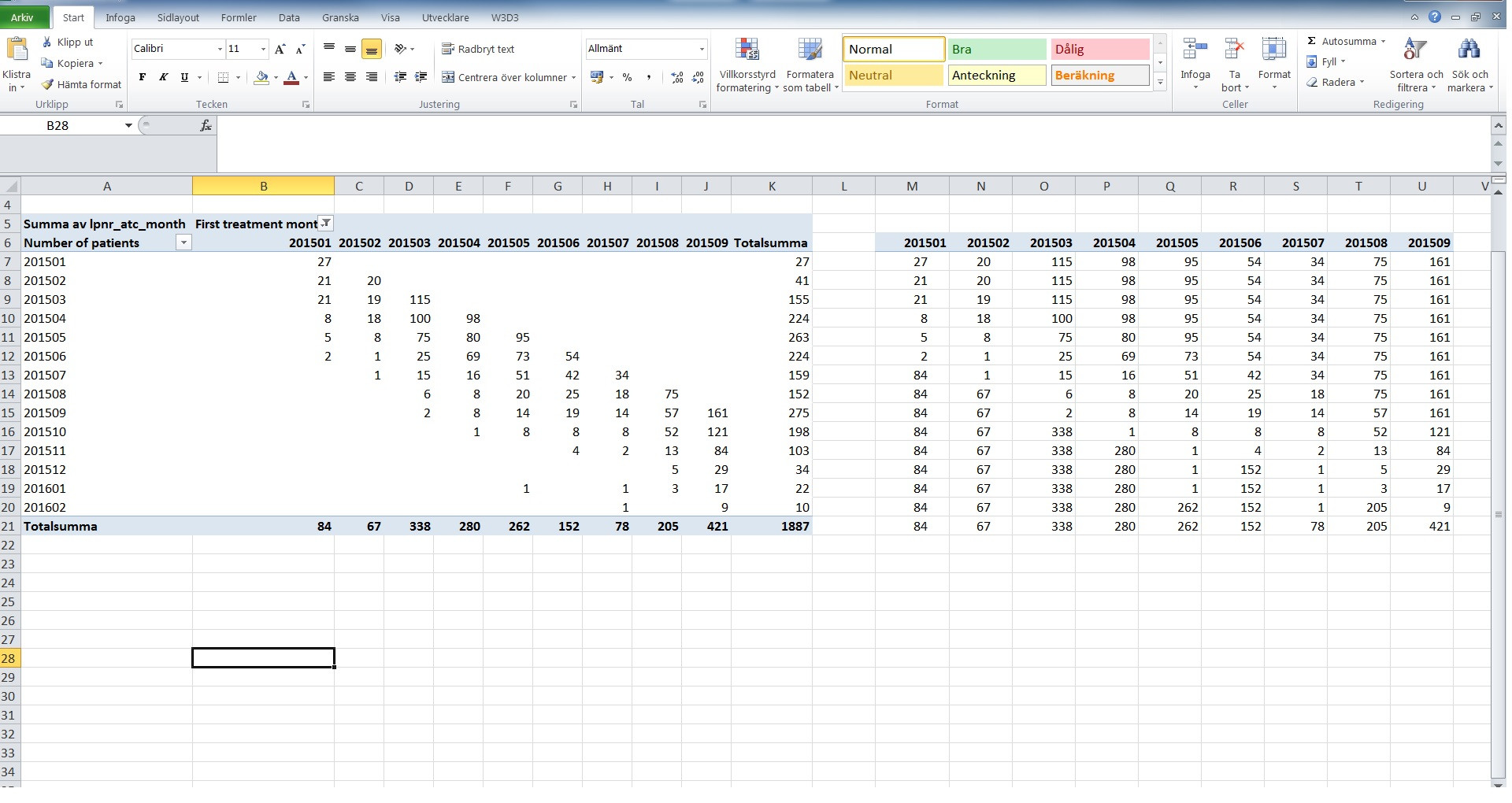Click the increase indent icon
The width and height of the screenshot is (1512, 803).
click(421, 77)
